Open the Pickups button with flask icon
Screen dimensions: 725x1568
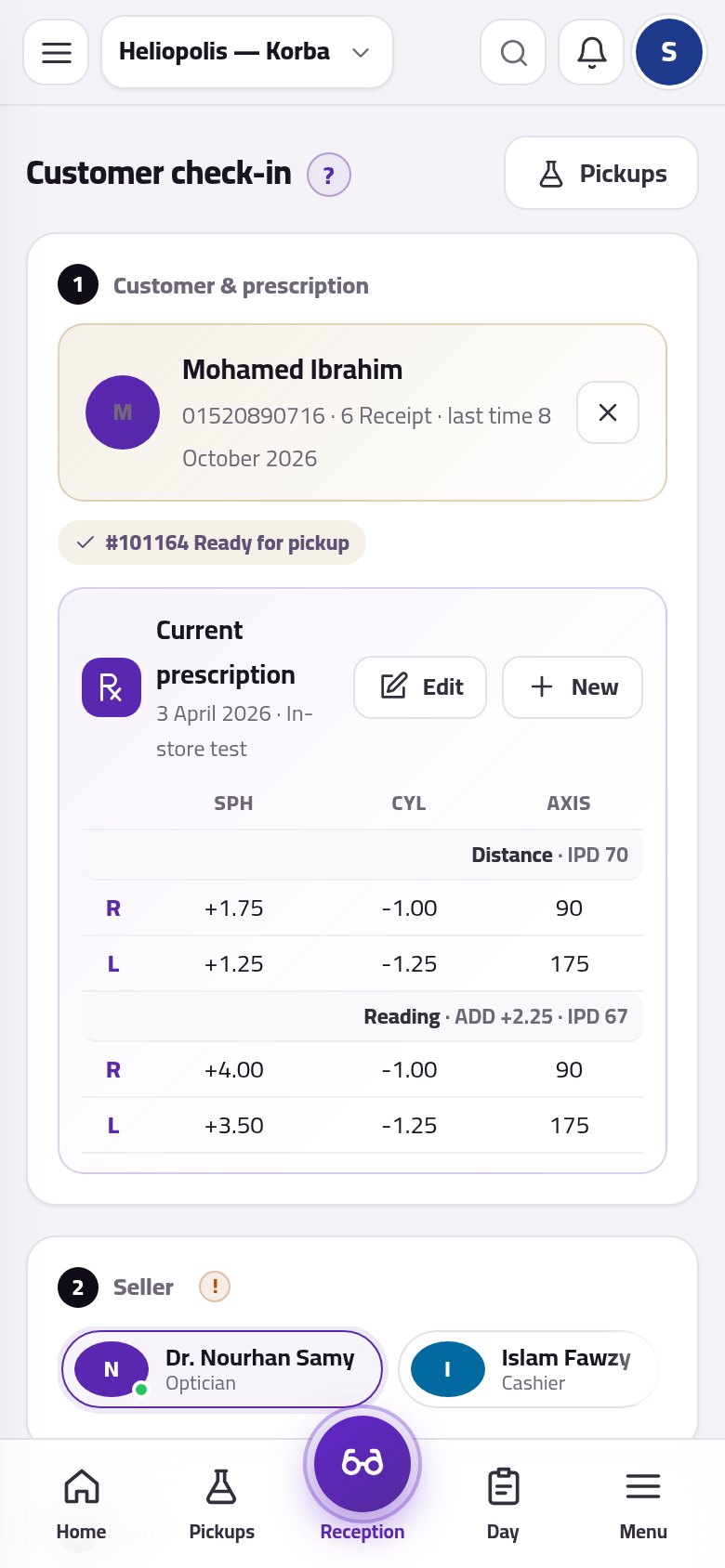[x=601, y=174]
